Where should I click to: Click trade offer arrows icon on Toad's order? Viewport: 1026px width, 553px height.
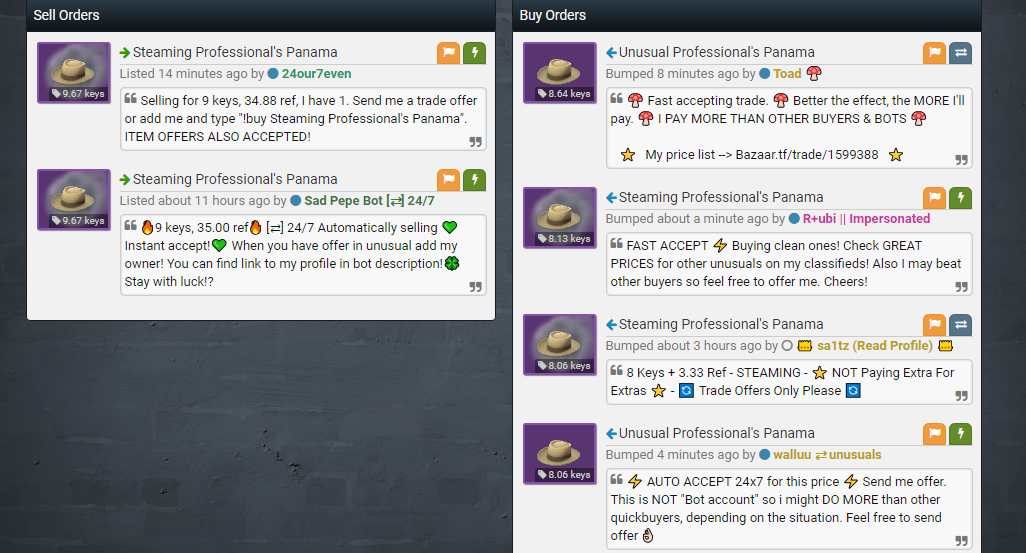(961, 52)
